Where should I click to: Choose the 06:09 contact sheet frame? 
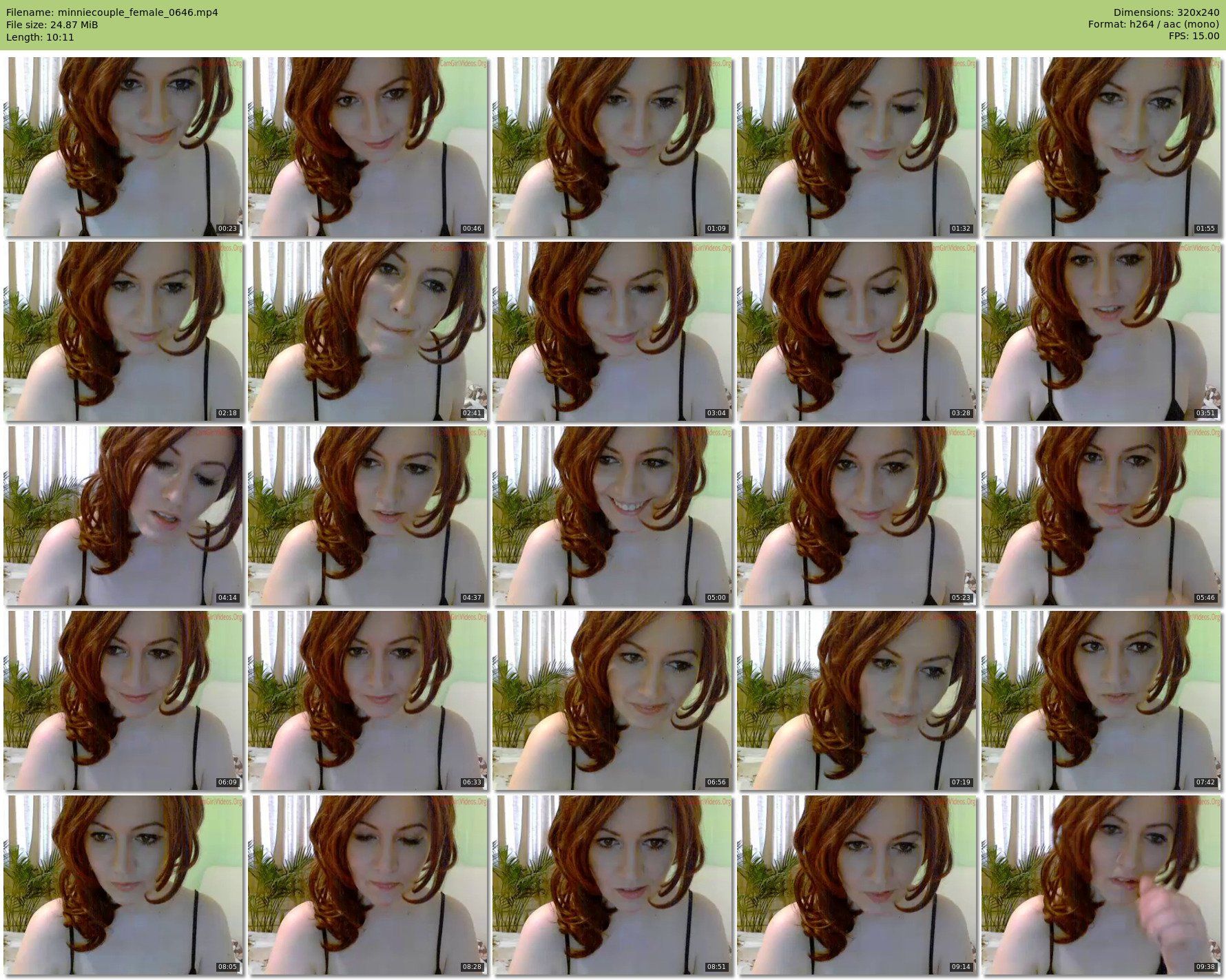pyautogui.click(x=123, y=700)
